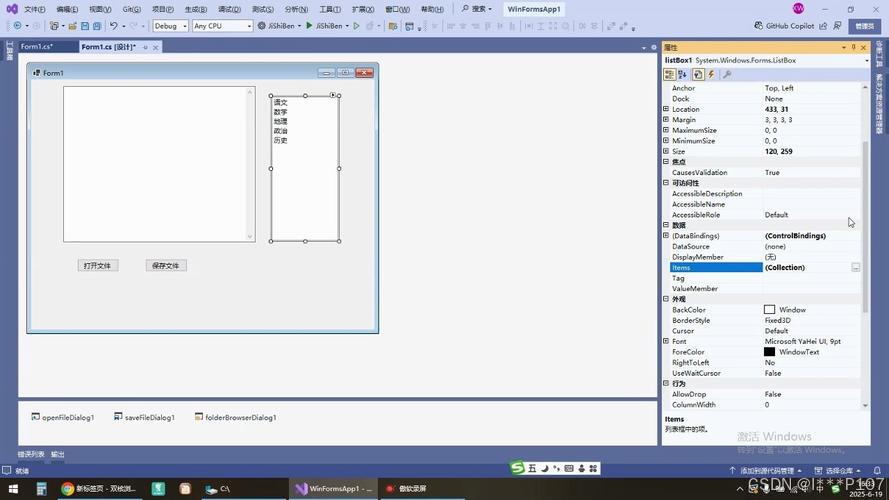The image size is (889, 500).
Task: Click the gear icon before JiShiBen
Action: (x=261, y=26)
